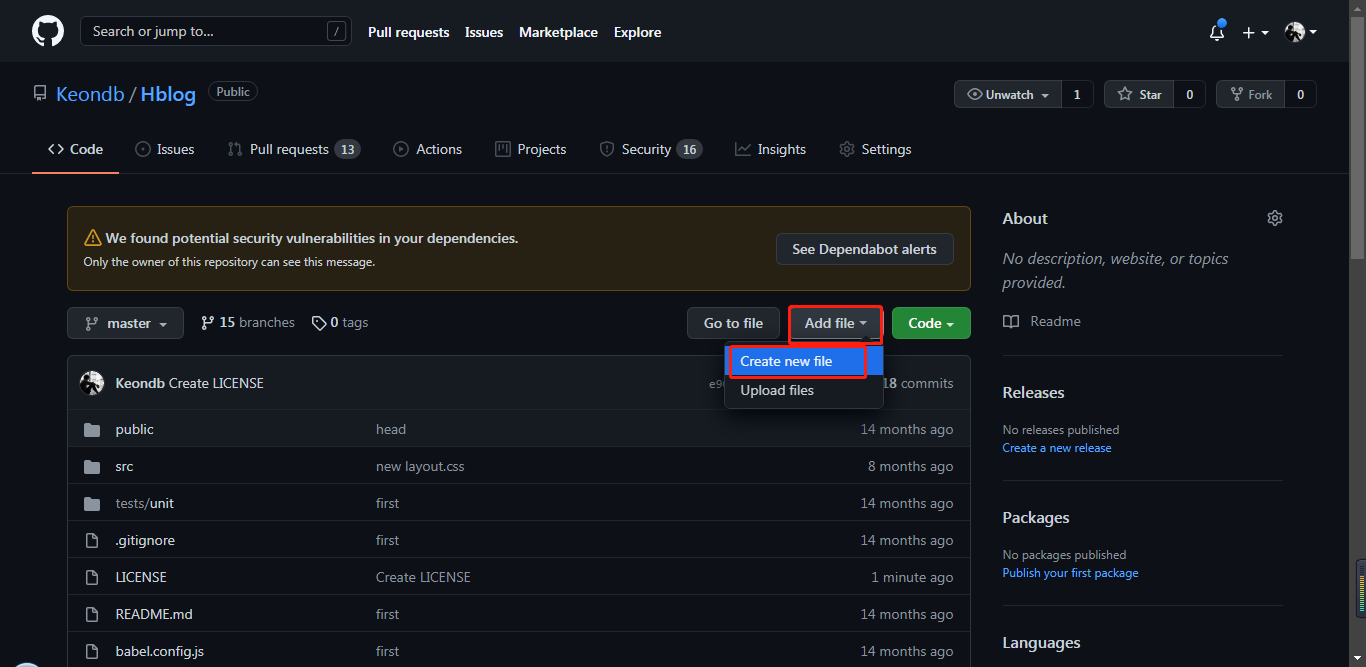Open the Unwatch dropdown
This screenshot has height=667, width=1366.
pos(1007,94)
